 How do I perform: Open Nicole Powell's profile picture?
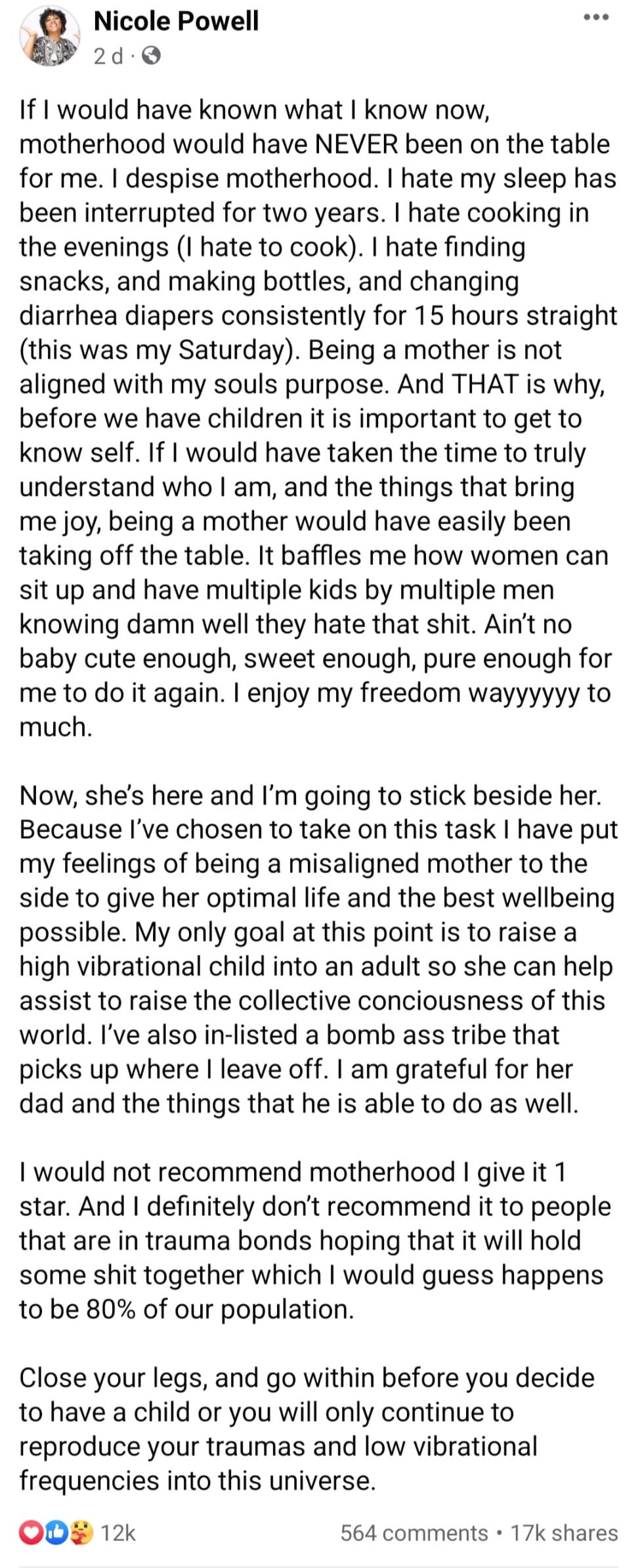click(49, 36)
